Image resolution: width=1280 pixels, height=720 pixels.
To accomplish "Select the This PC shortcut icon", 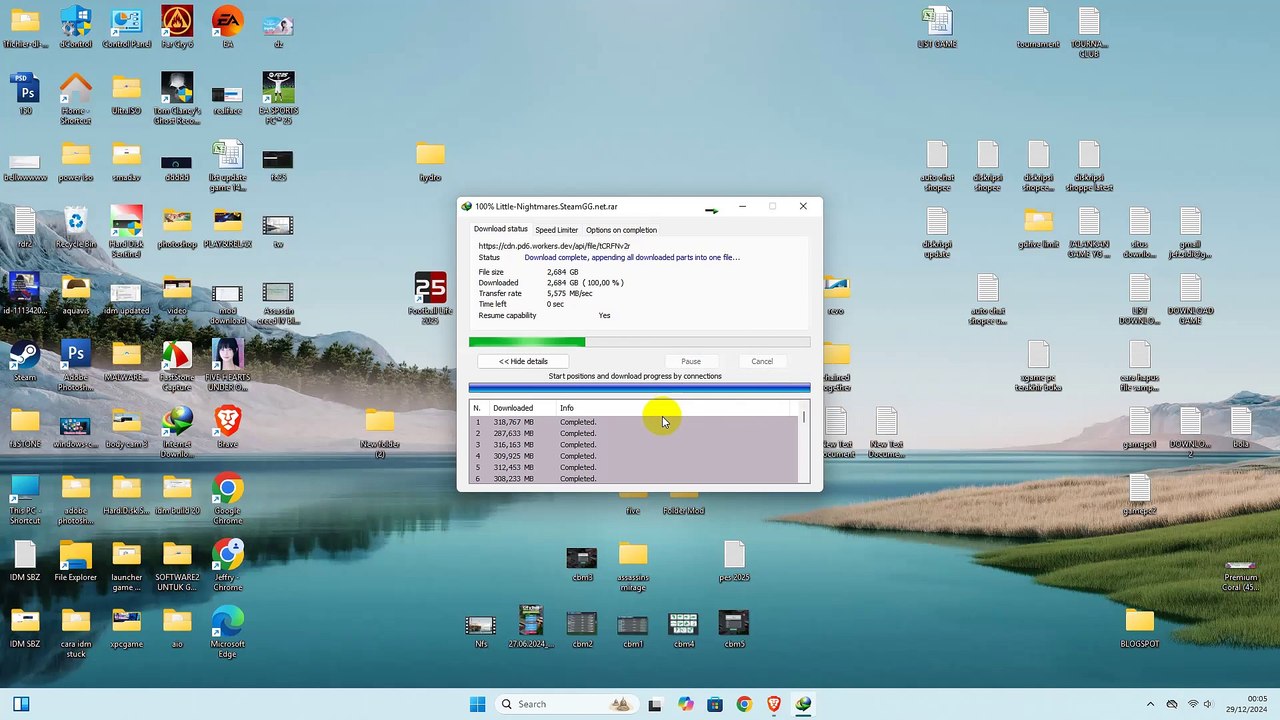I will (x=25, y=499).
